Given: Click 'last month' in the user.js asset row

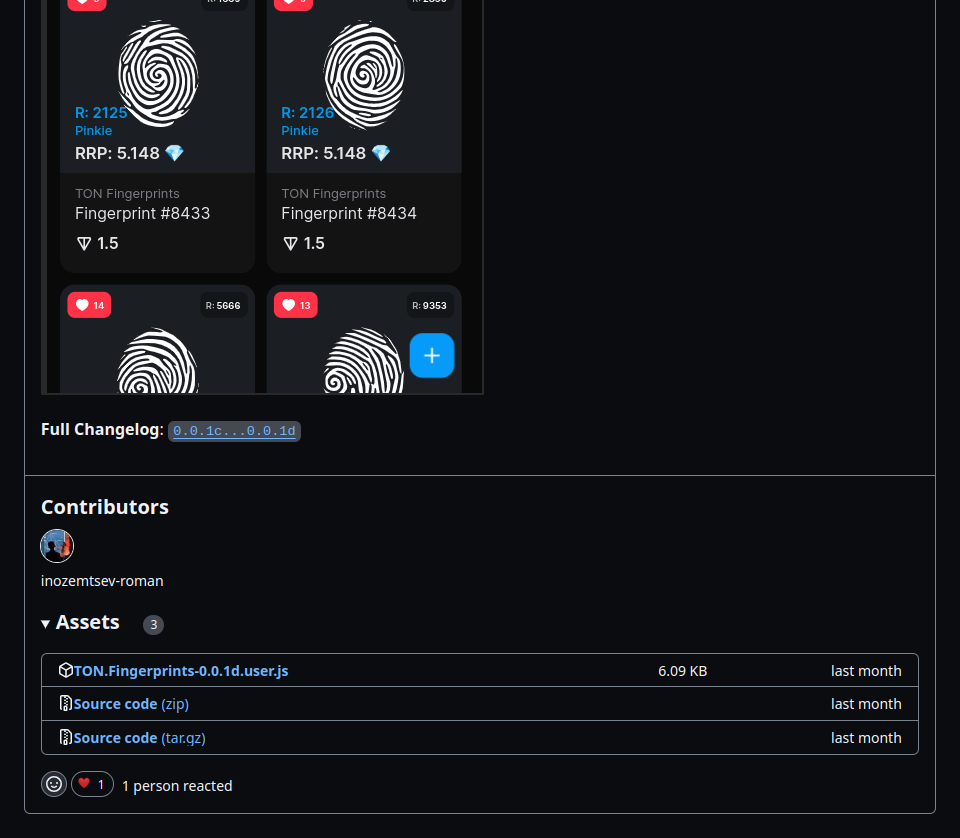Looking at the screenshot, I should pos(866,671).
